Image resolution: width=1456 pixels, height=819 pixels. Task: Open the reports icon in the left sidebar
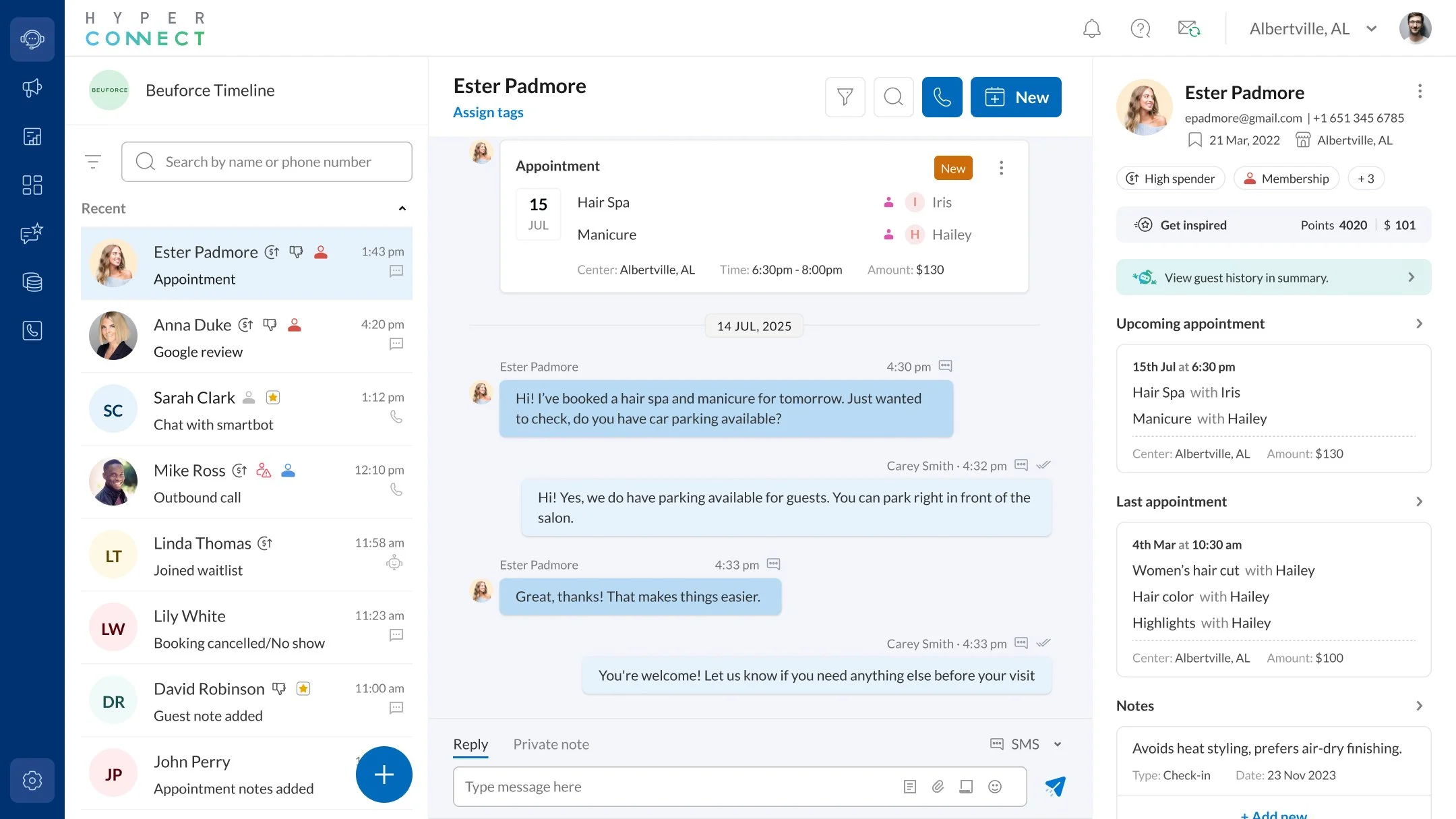click(32, 136)
